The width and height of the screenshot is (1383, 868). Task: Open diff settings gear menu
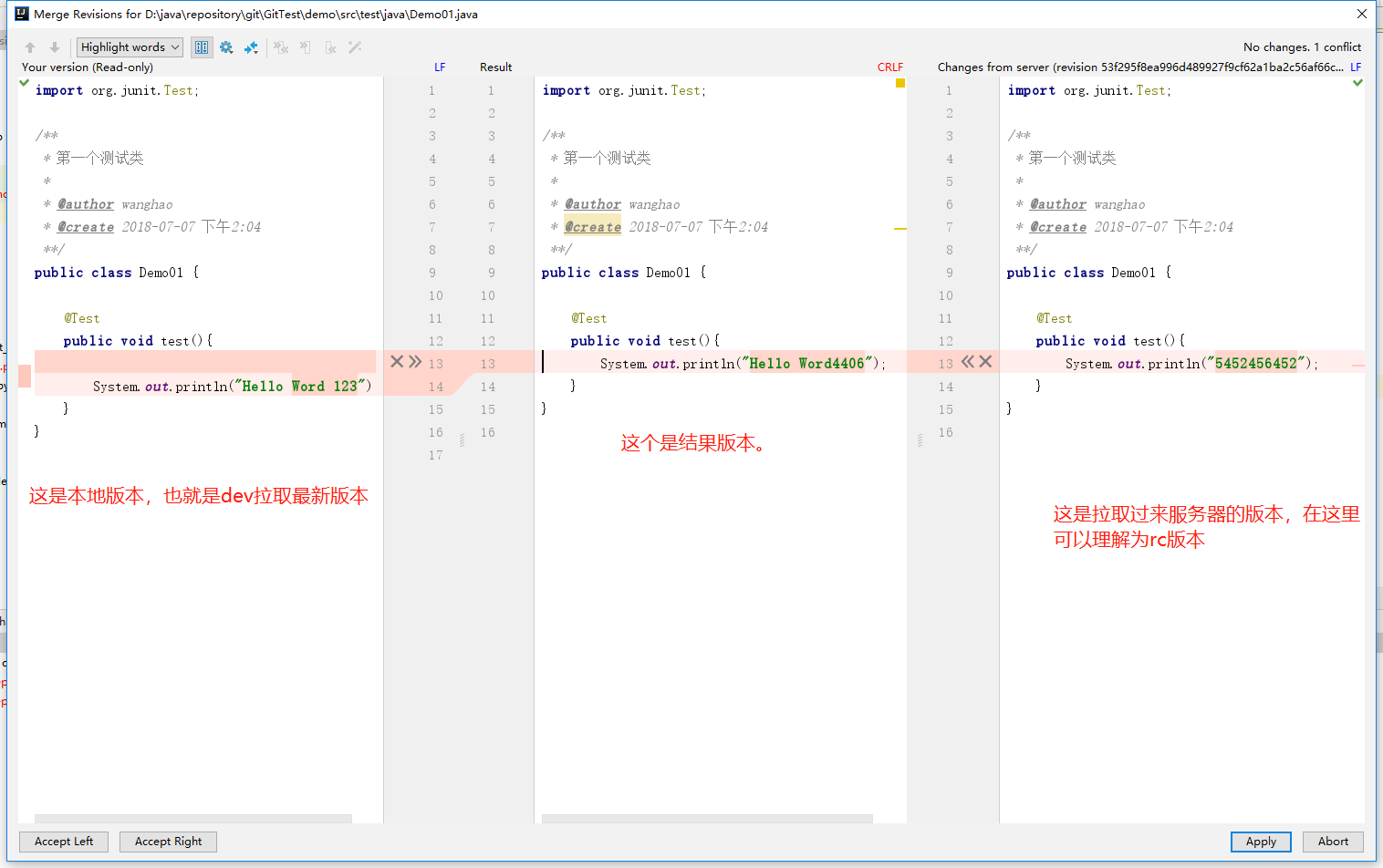pos(226,47)
